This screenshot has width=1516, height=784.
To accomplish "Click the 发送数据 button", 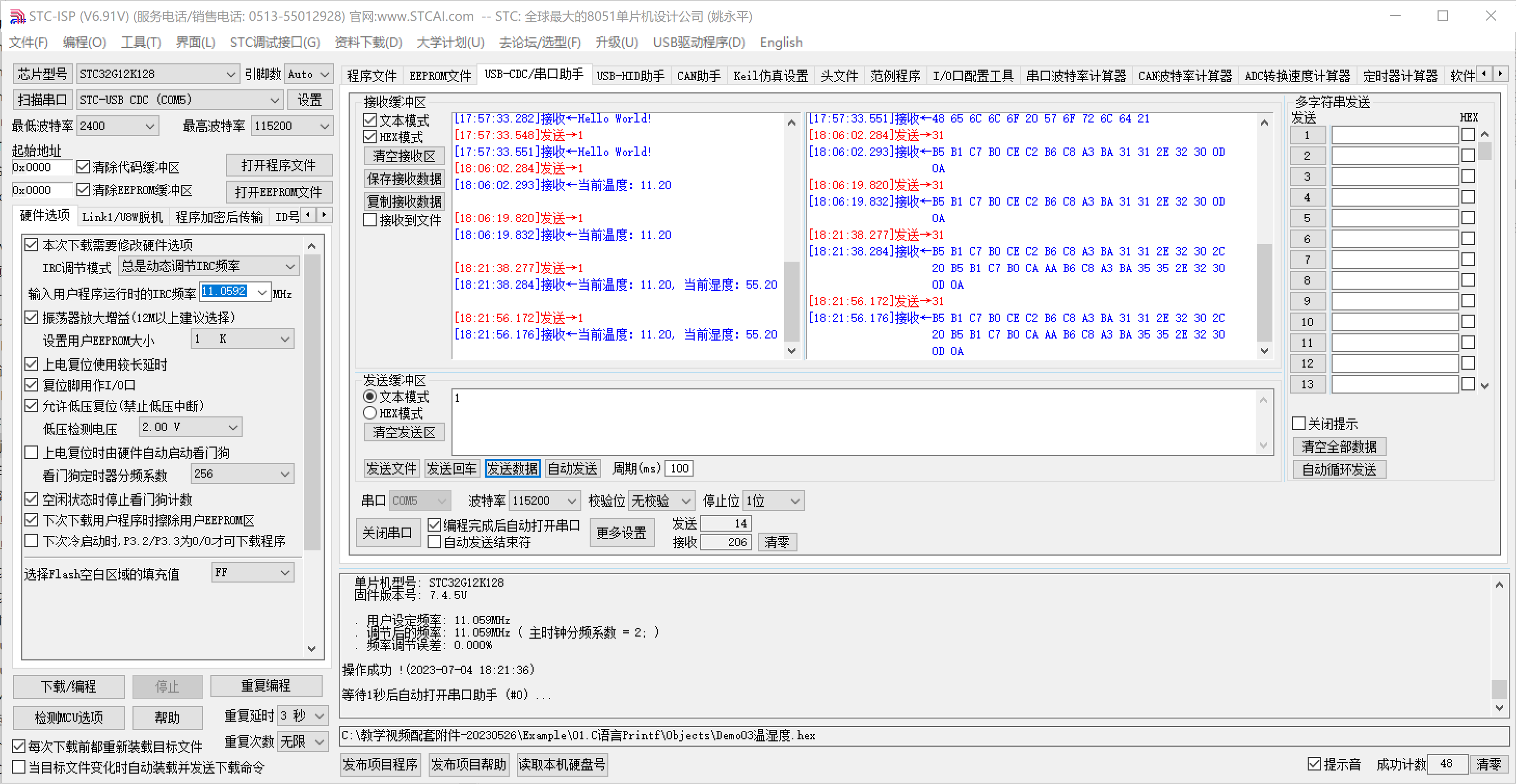I will point(512,468).
